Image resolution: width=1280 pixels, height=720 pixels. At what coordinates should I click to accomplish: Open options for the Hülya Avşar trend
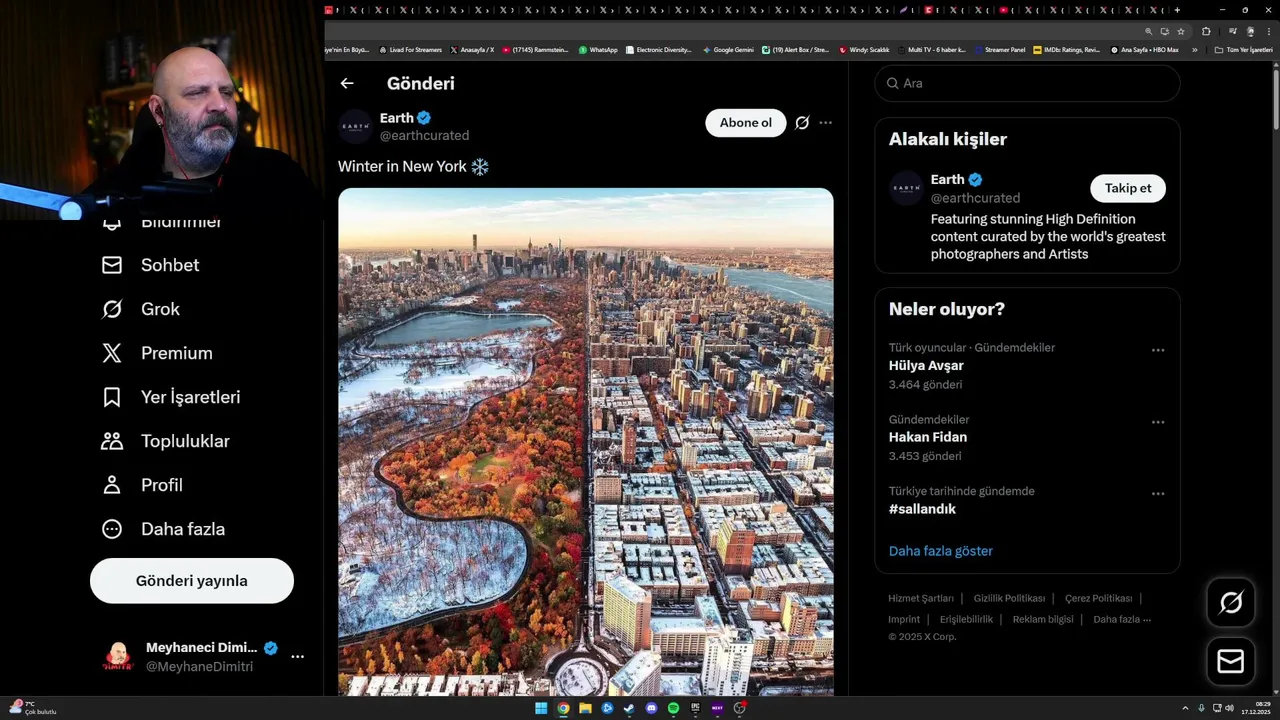(1158, 350)
